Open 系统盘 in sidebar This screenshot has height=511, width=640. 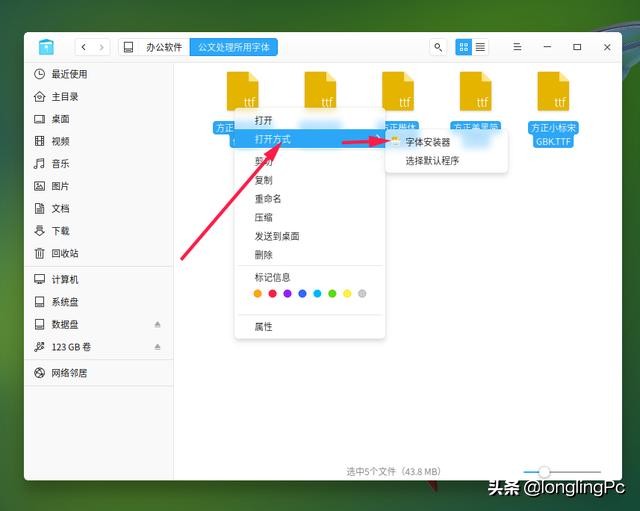point(99,302)
